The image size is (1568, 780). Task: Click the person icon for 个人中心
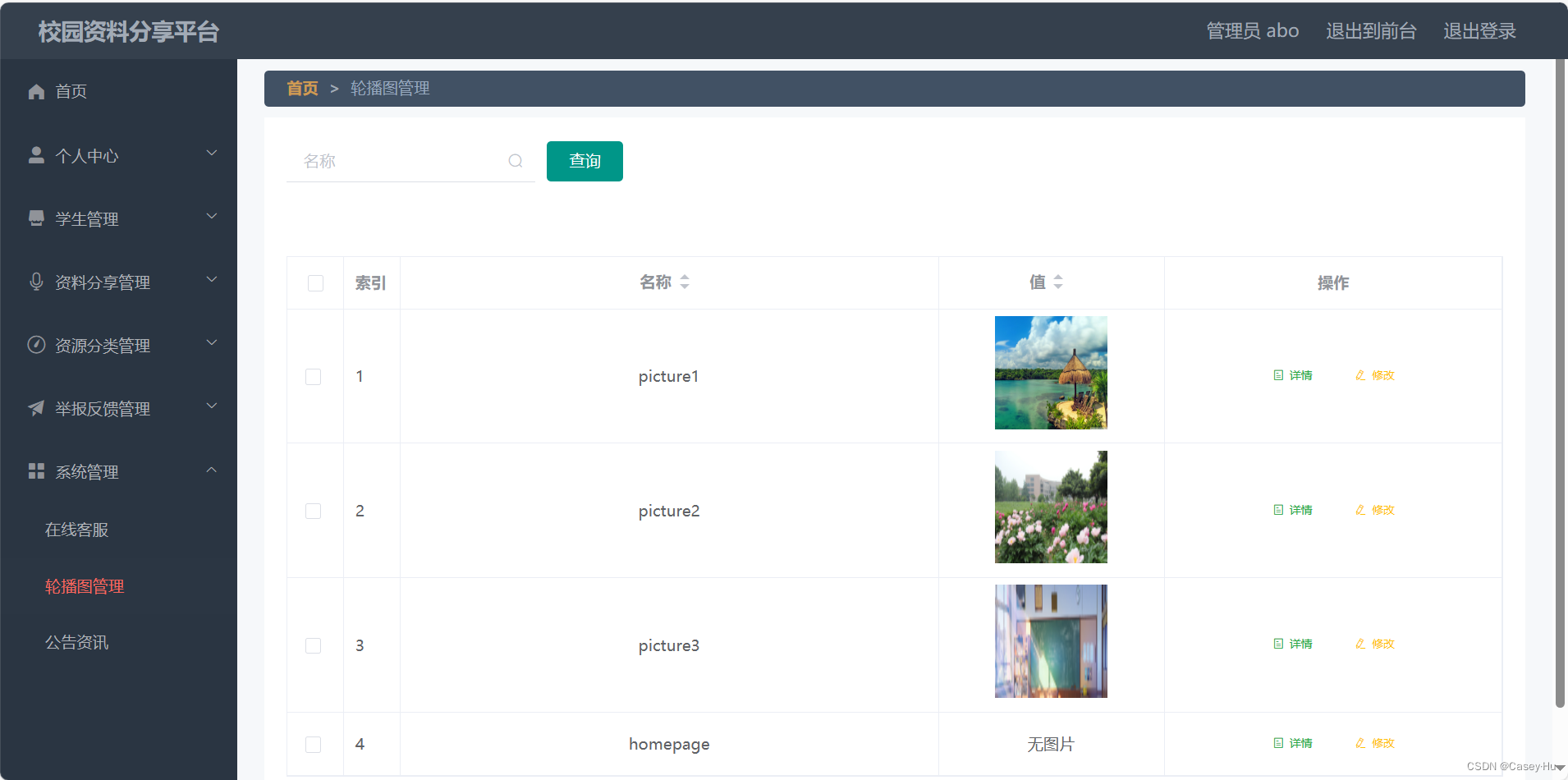click(36, 154)
